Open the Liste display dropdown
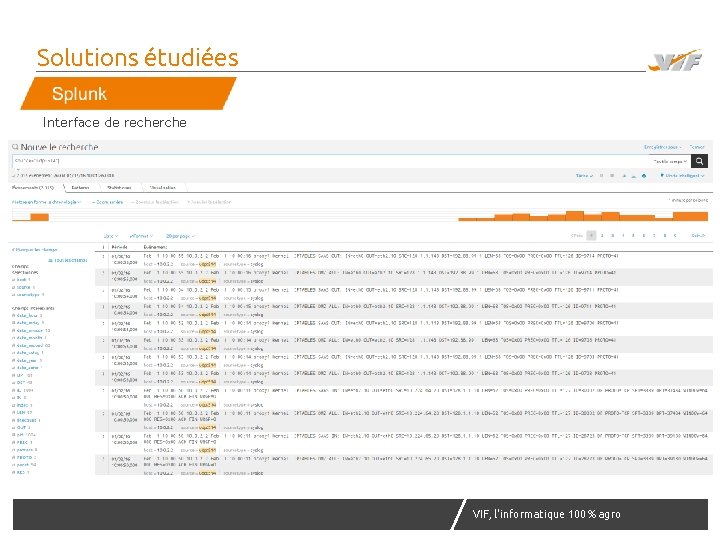 coord(111,236)
